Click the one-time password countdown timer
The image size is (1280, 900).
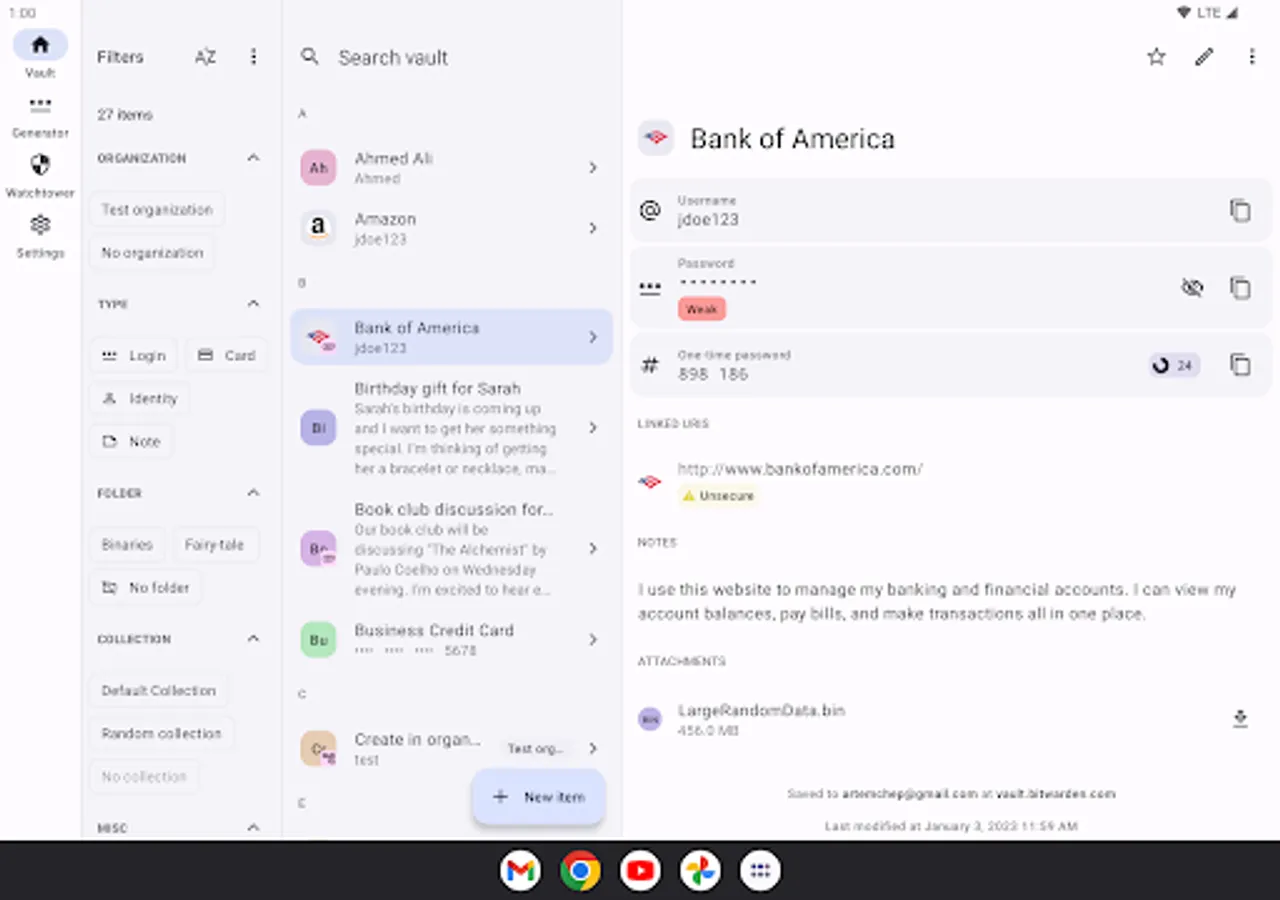[x=1174, y=365]
